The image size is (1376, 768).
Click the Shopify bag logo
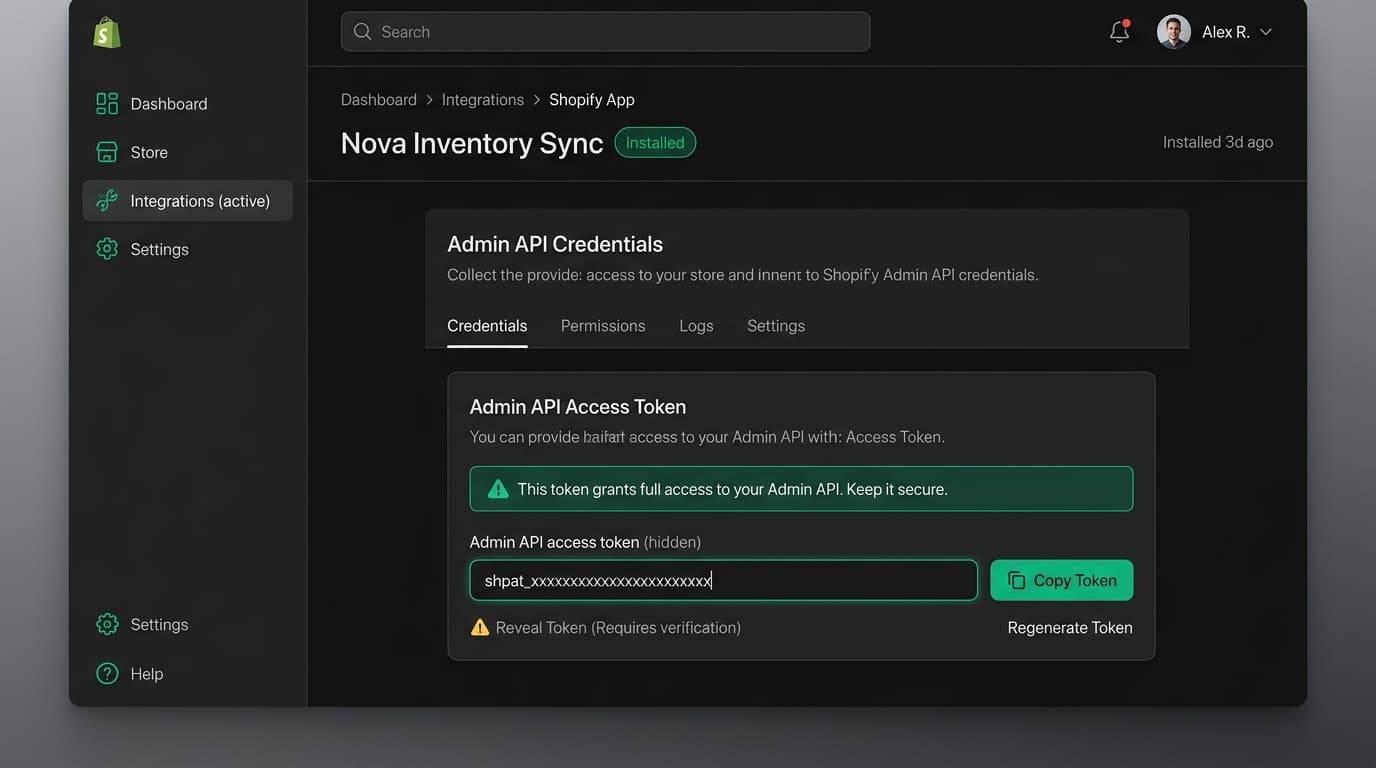[107, 33]
